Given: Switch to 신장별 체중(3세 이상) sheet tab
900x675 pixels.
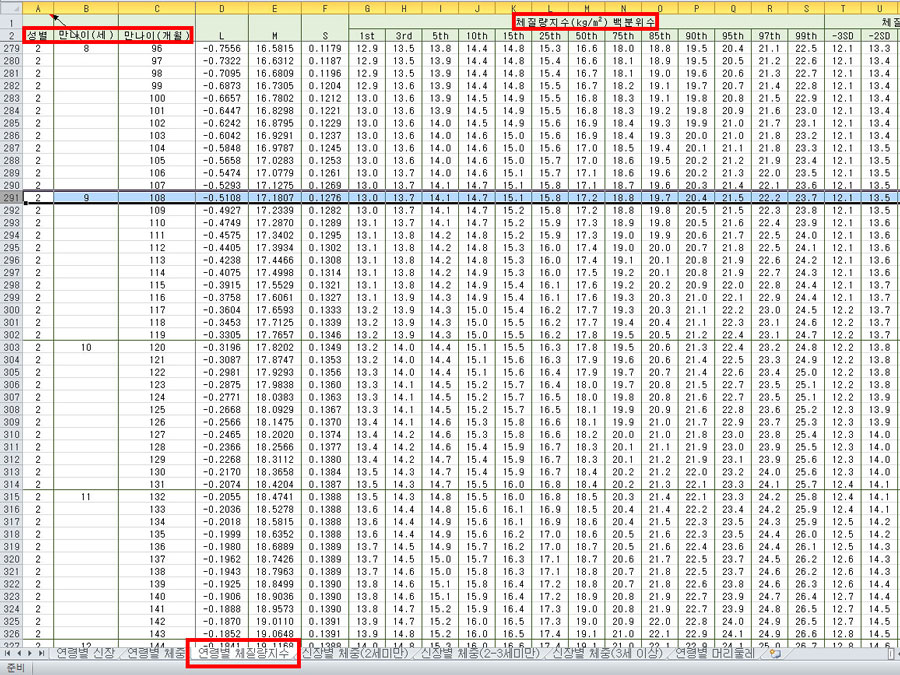Looking at the screenshot, I should click(607, 653).
